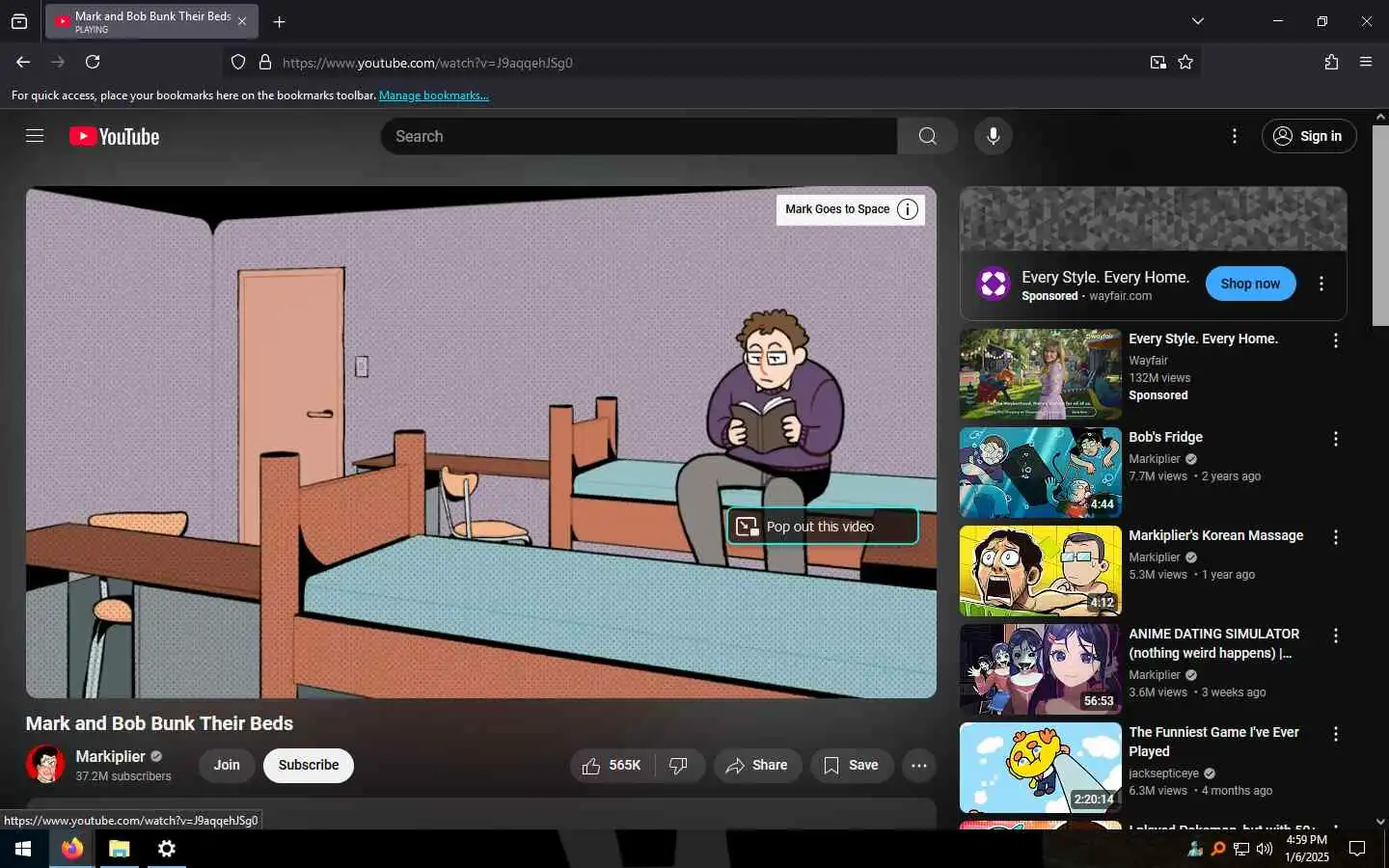The height and width of the screenshot is (868, 1389).
Task: Open Firefox application menu
Action: coord(1366,62)
